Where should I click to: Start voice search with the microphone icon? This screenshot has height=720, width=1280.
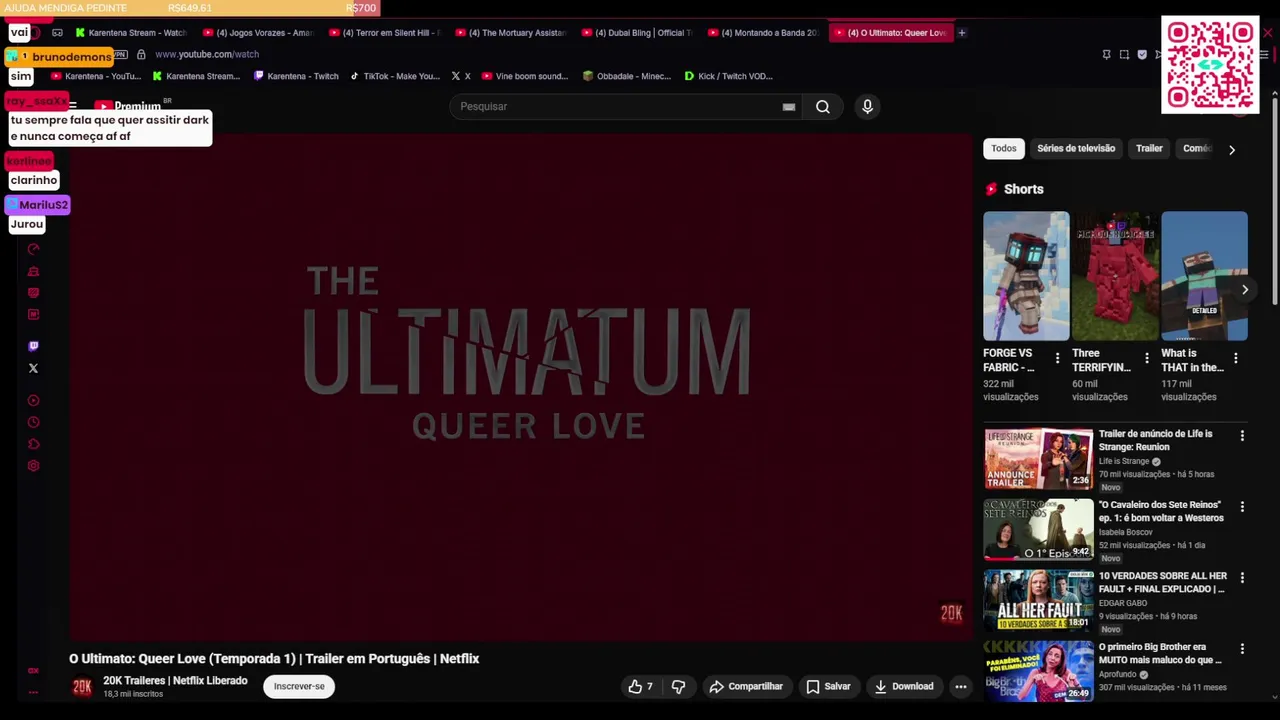pyautogui.click(x=867, y=106)
